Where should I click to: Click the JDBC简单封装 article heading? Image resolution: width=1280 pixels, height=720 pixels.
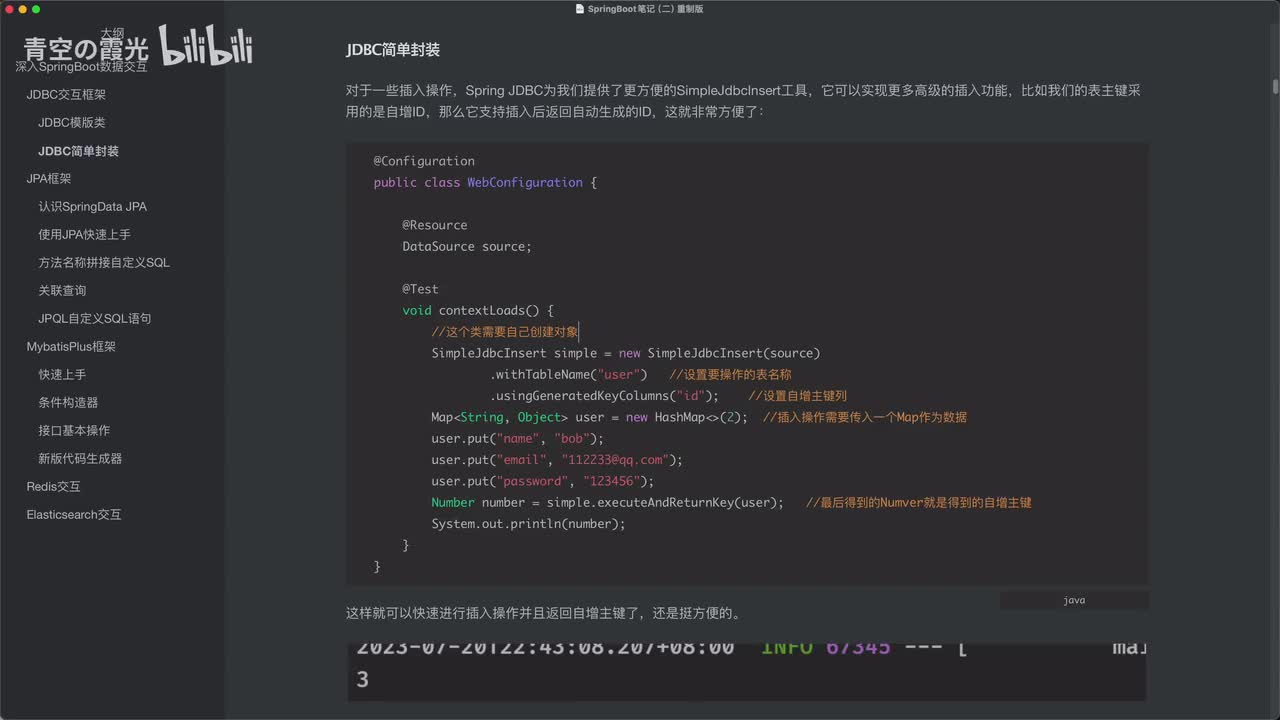tap(393, 50)
